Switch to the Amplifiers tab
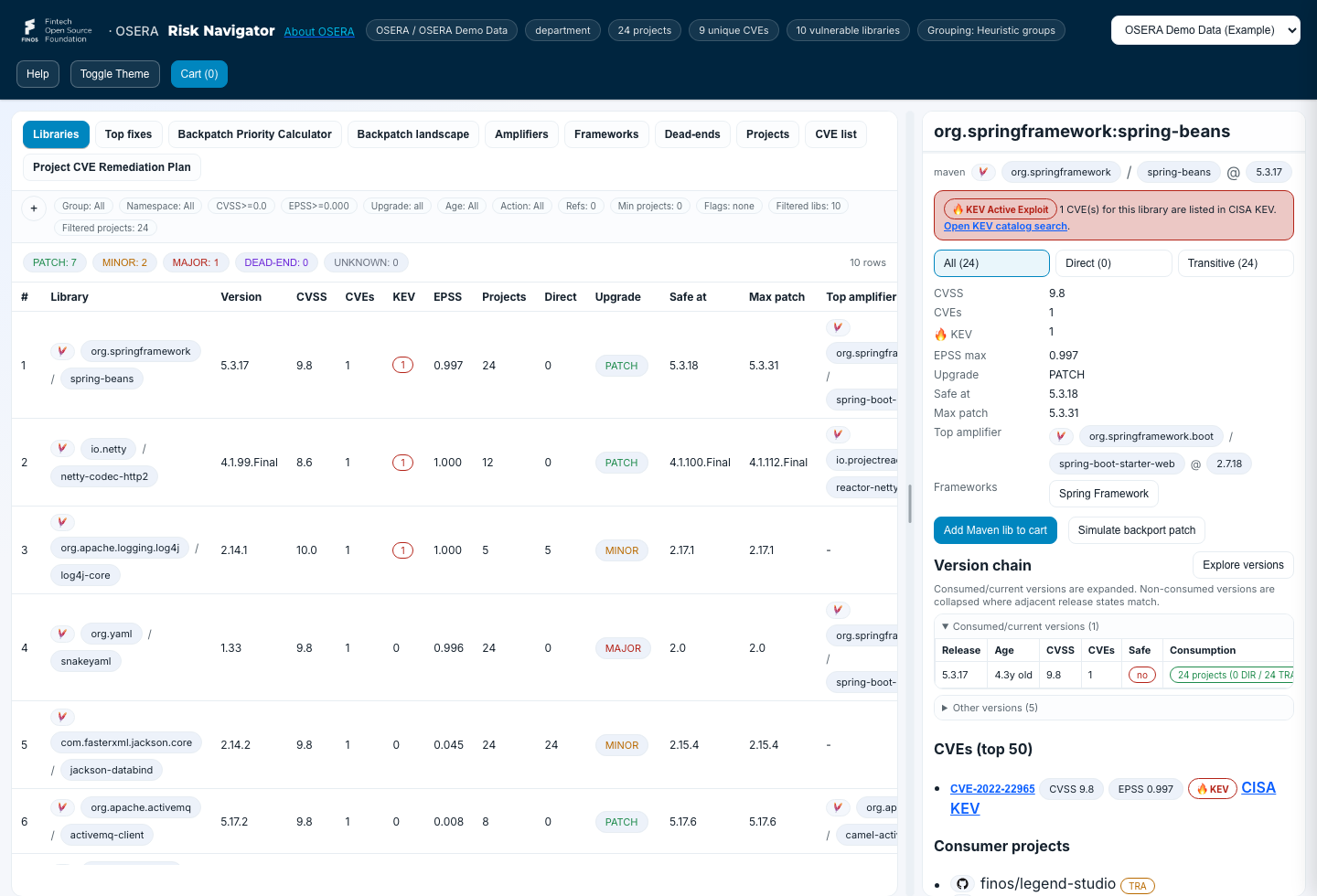Image resolution: width=1317 pixels, height=896 pixels. pos(521,134)
